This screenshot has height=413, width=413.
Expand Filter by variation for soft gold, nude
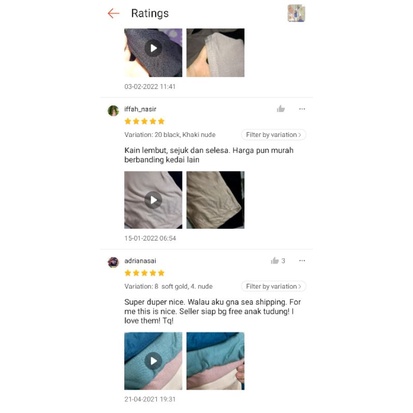coord(273,286)
